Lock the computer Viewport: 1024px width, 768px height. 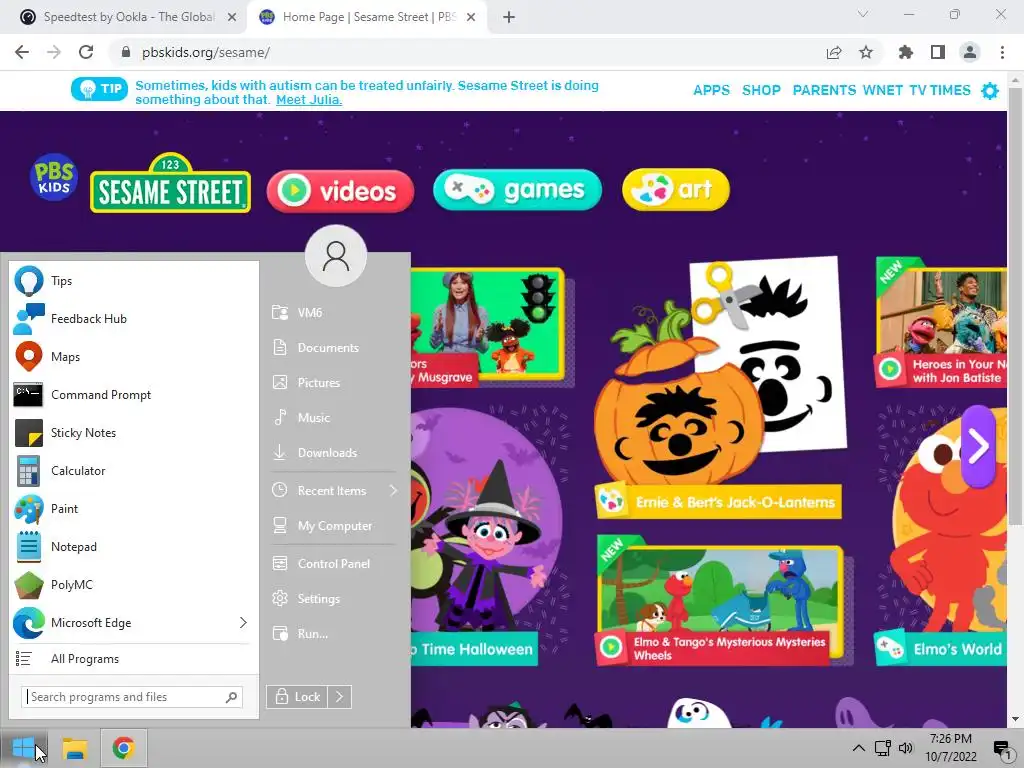coord(297,697)
